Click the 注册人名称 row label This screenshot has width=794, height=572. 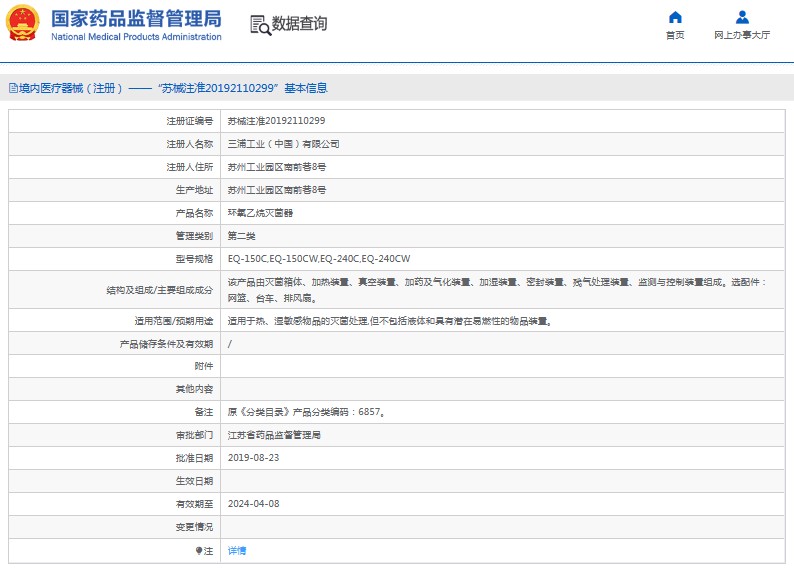pos(190,144)
